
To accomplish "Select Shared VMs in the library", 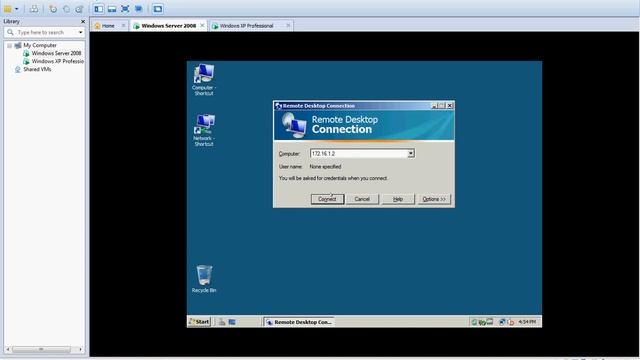I will click(37, 69).
